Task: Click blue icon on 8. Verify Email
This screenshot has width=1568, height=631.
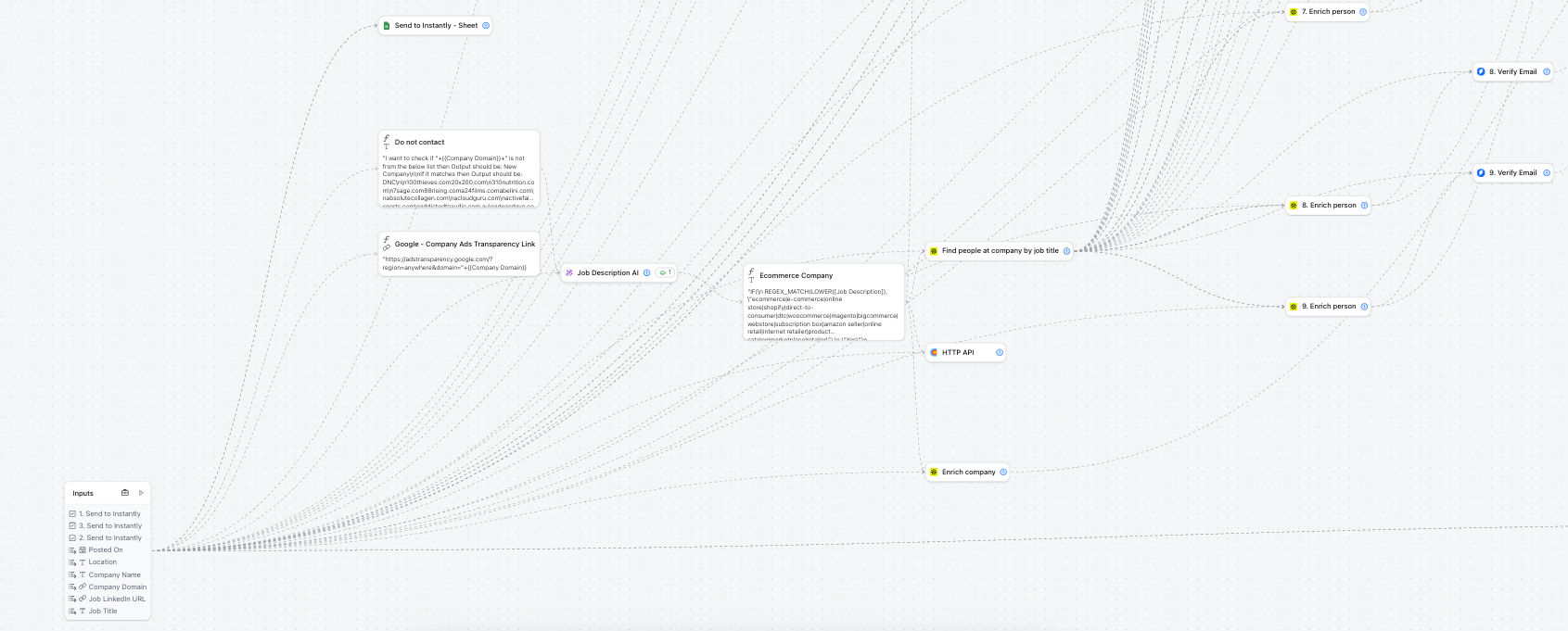Action: pos(1481,71)
